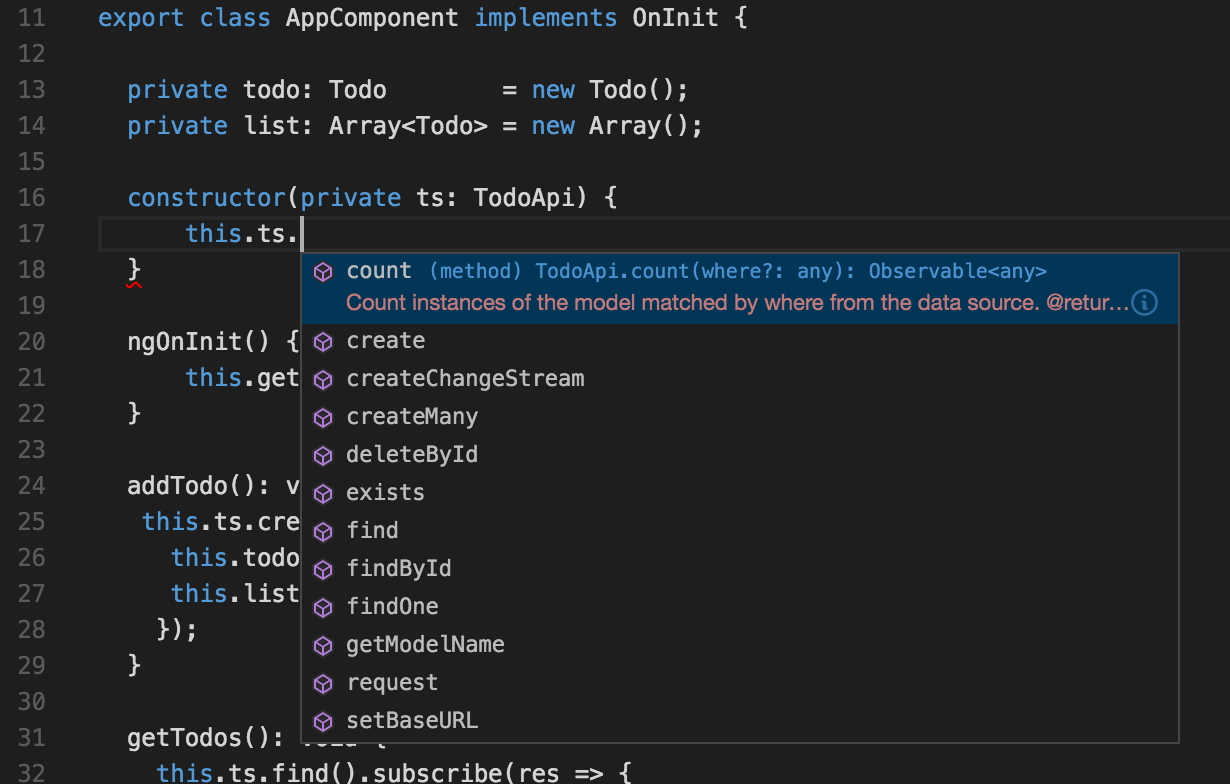The height and width of the screenshot is (784, 1230).
Task: Choose createMany from the autocomplete list
Action: click(411, 416)
